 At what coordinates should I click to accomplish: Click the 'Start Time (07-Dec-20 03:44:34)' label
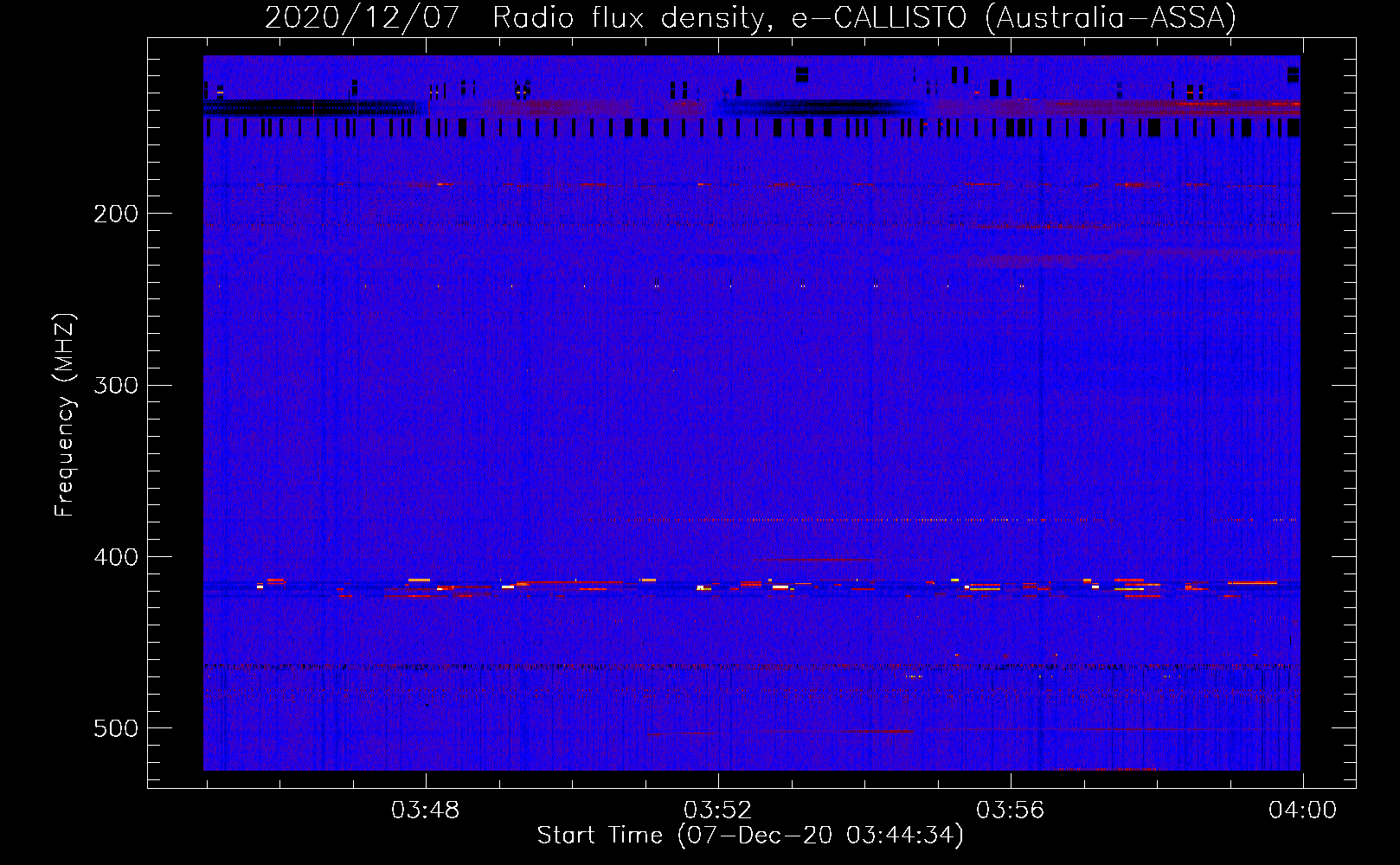(x=750, y=836)
